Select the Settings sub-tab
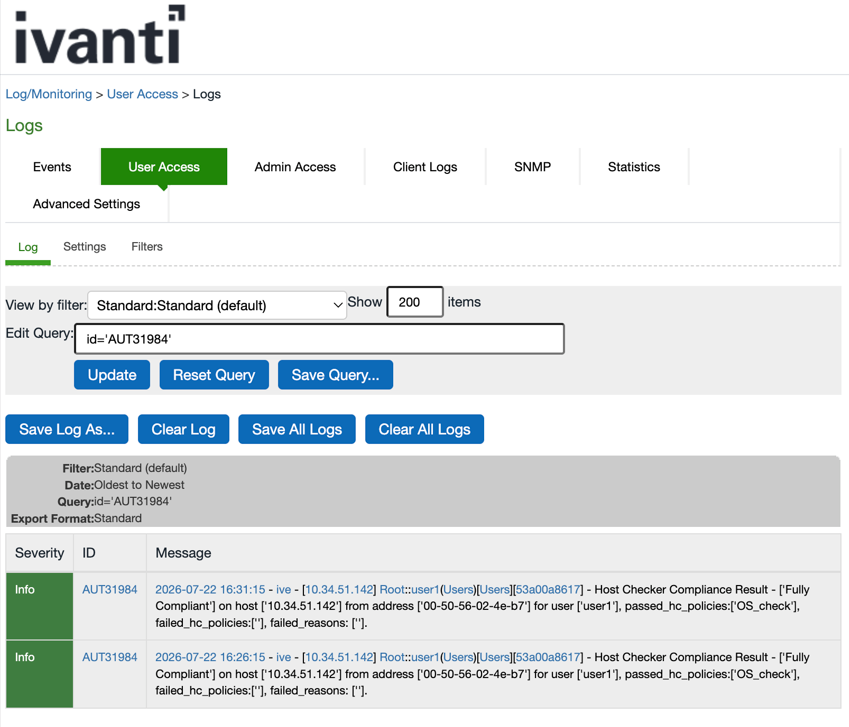Screen dimensions: 849x727 coord(84,247)
